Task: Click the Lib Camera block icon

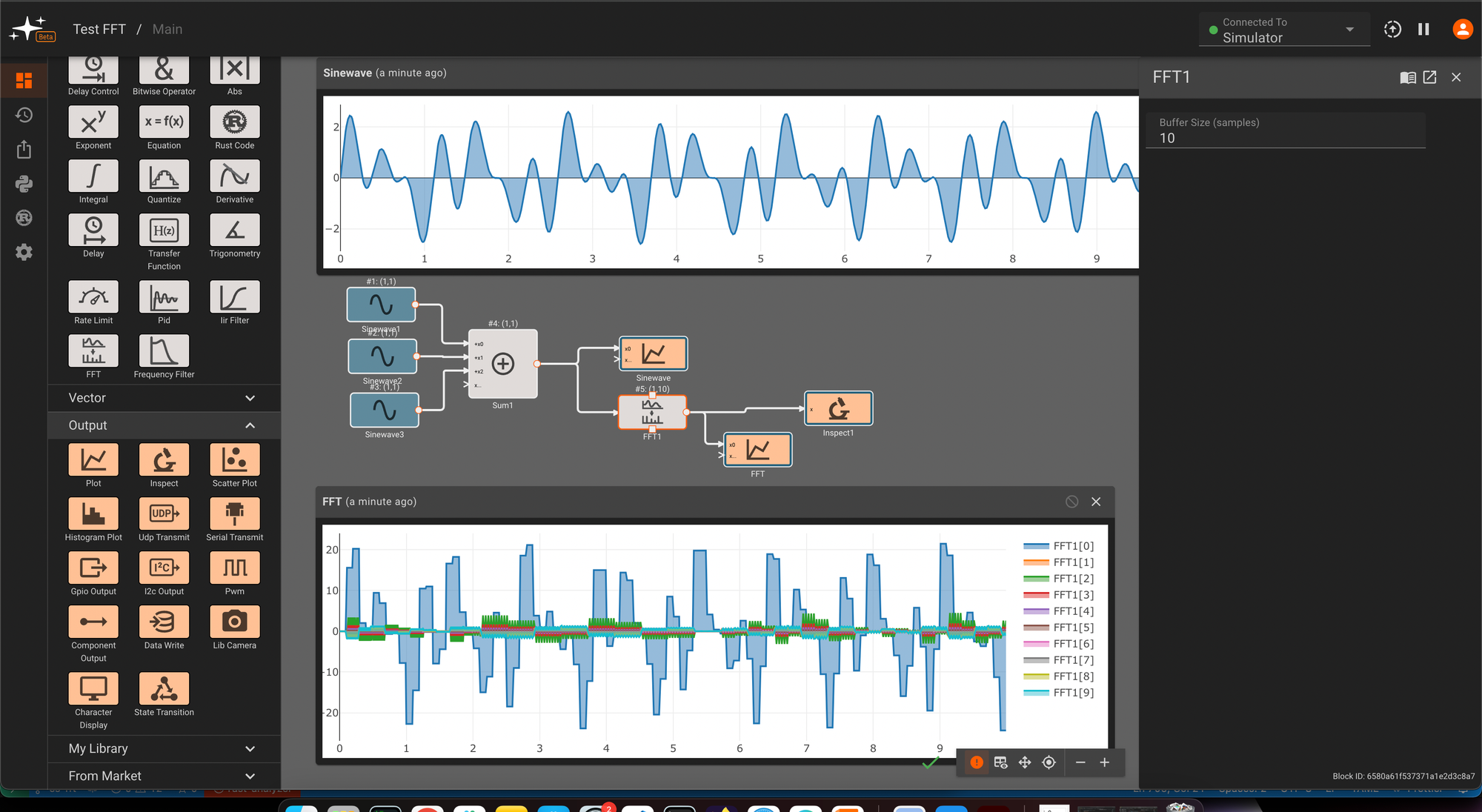Action: coord(234,622)
